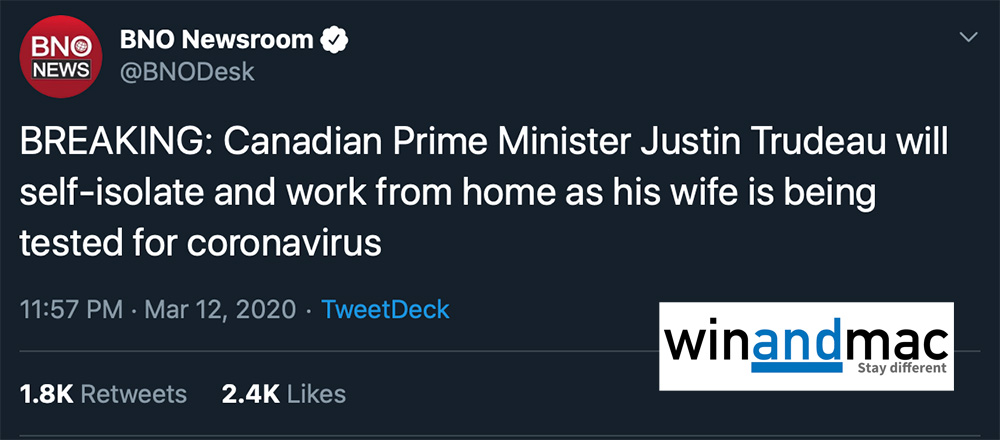Image resolution: width=1000 pixels, height=440 pixels.
Task: Click the blue verified checkmark badge
Action: pos(332,42)
